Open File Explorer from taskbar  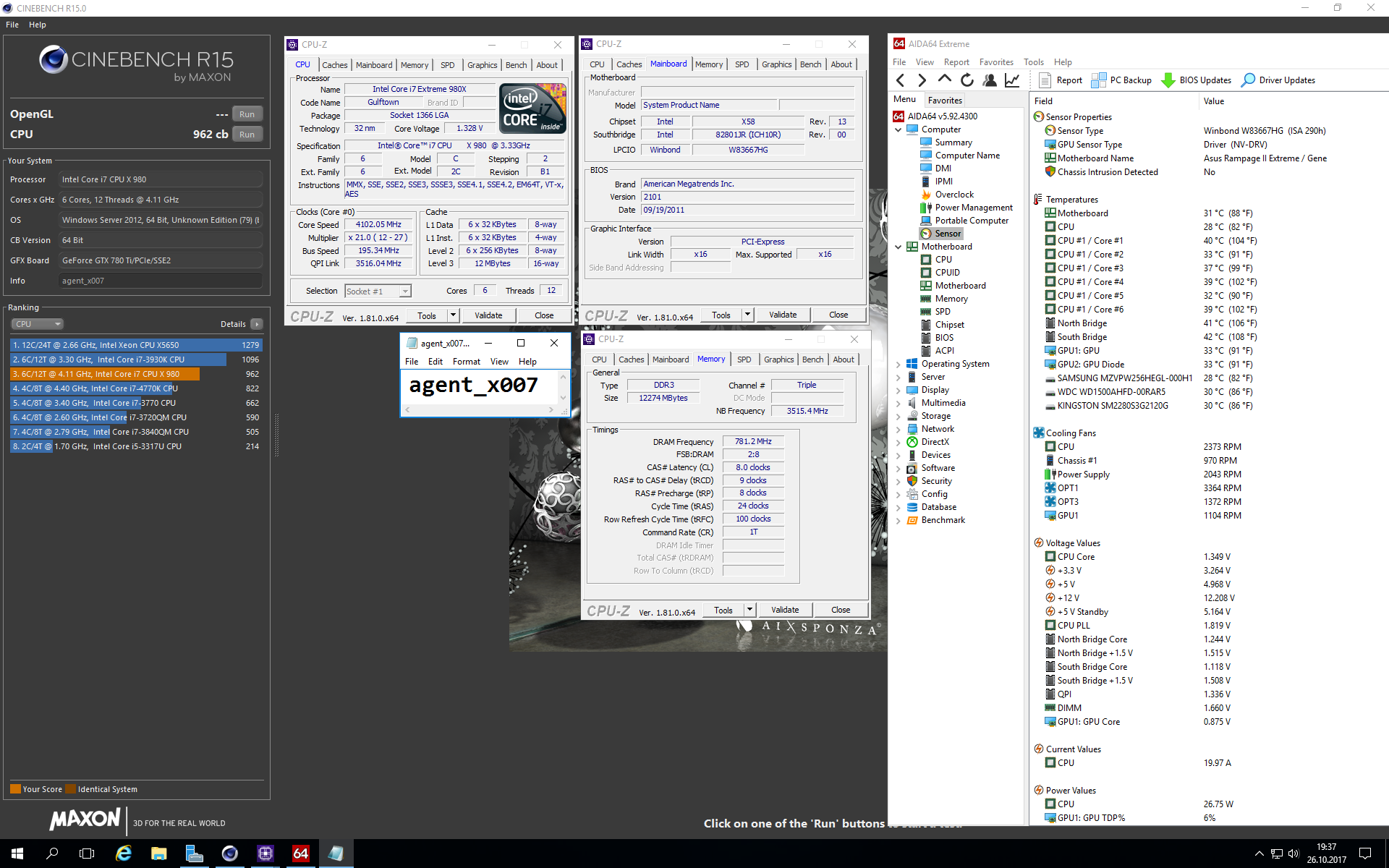click(x=159, y=854)
